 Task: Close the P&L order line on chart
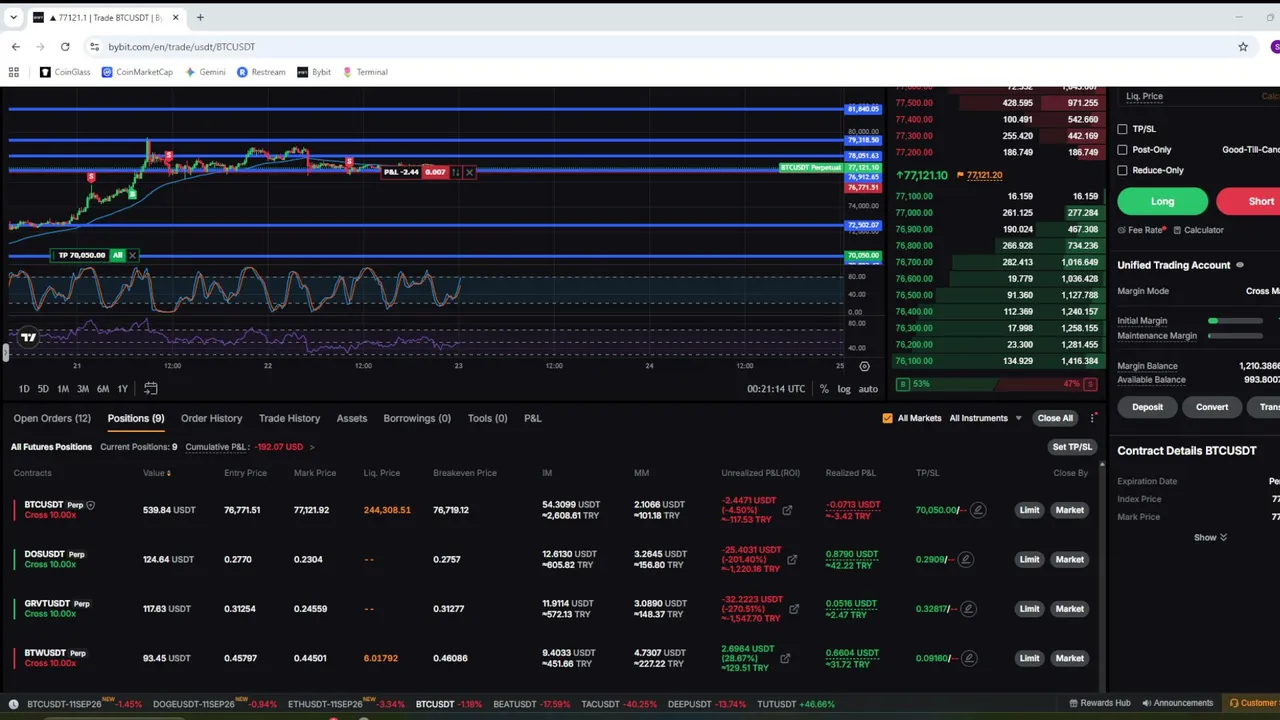[469, 172]
